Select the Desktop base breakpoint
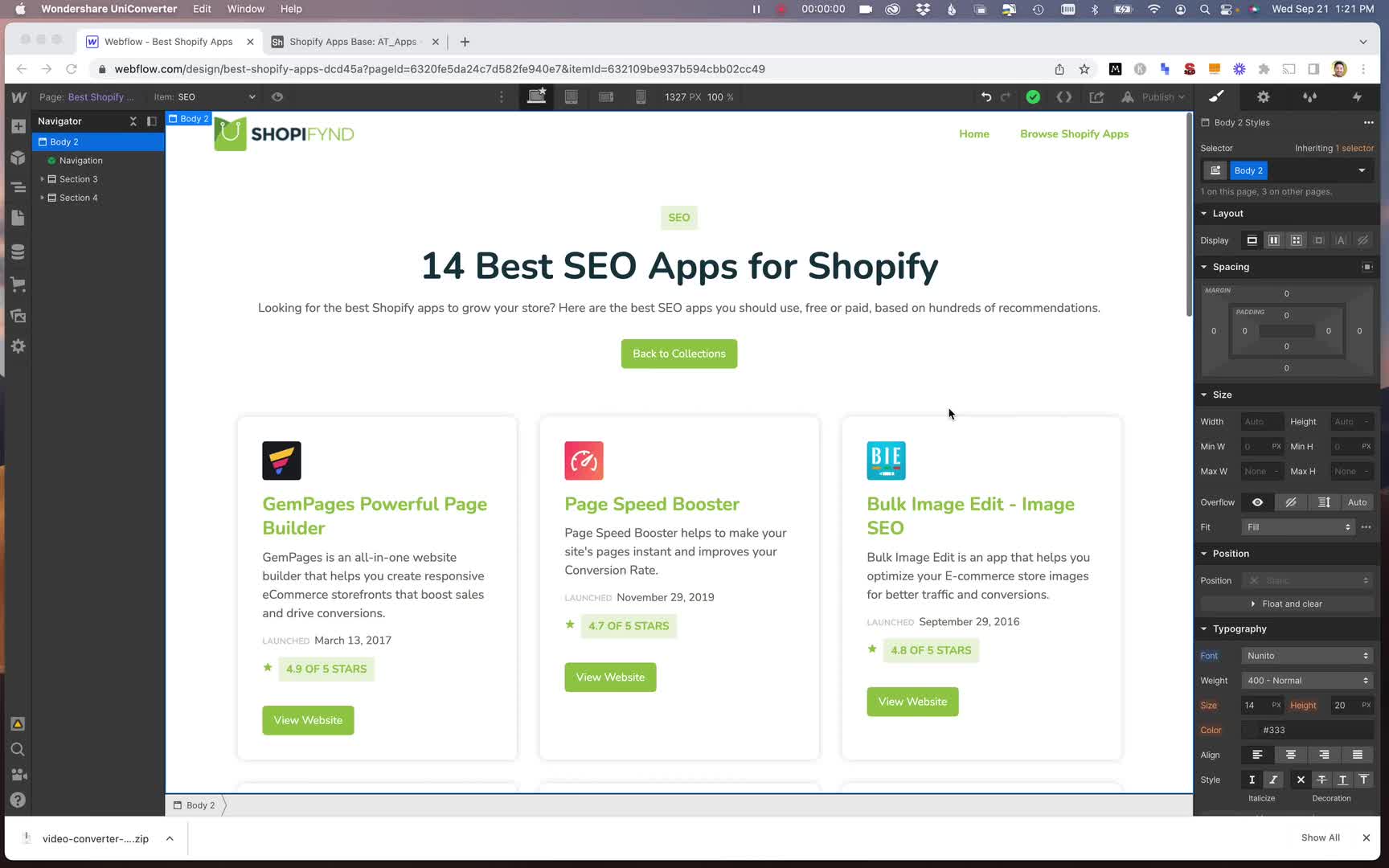Screen dimensions: 1389x868 pos(536,96)
